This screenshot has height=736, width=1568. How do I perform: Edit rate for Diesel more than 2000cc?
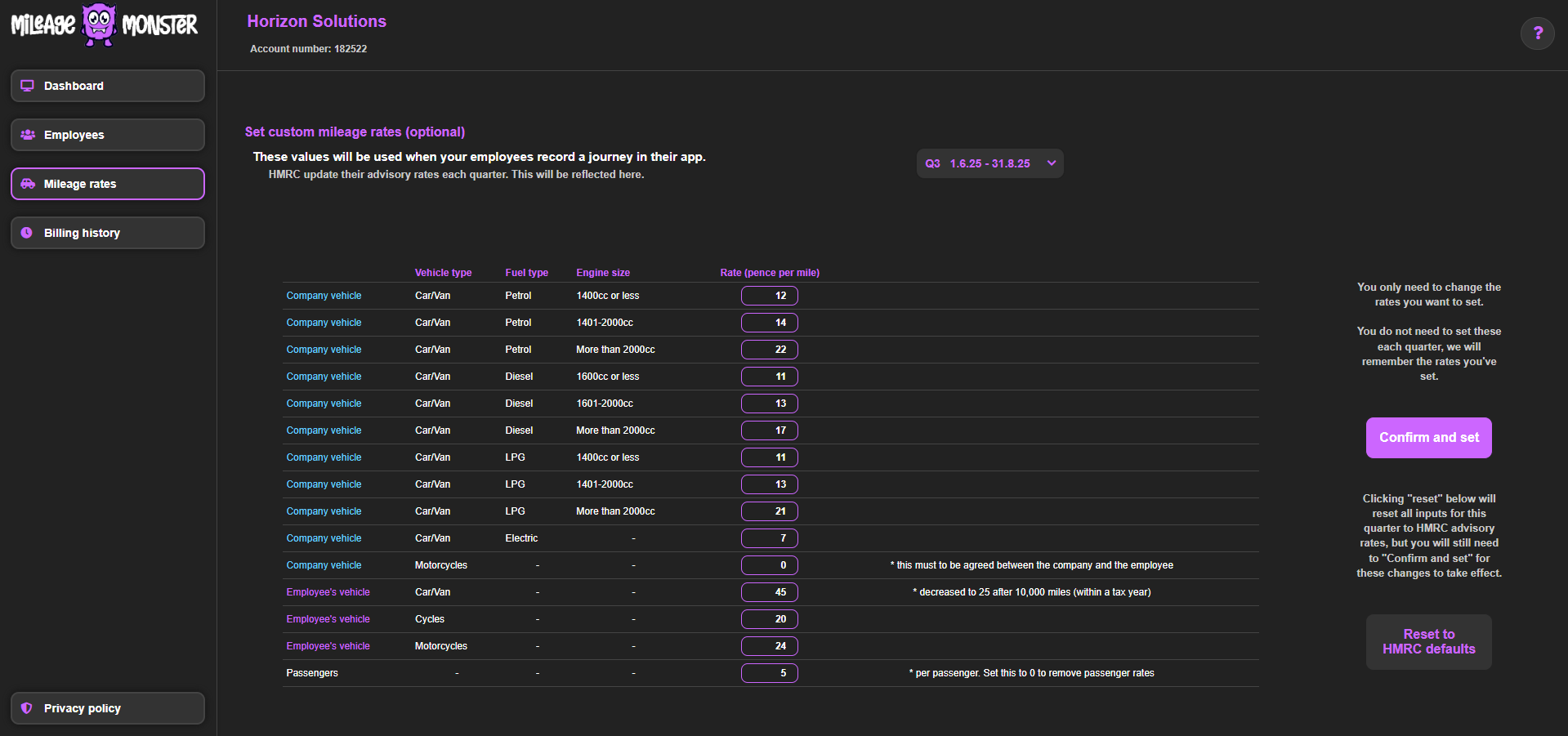pos(770,430)
